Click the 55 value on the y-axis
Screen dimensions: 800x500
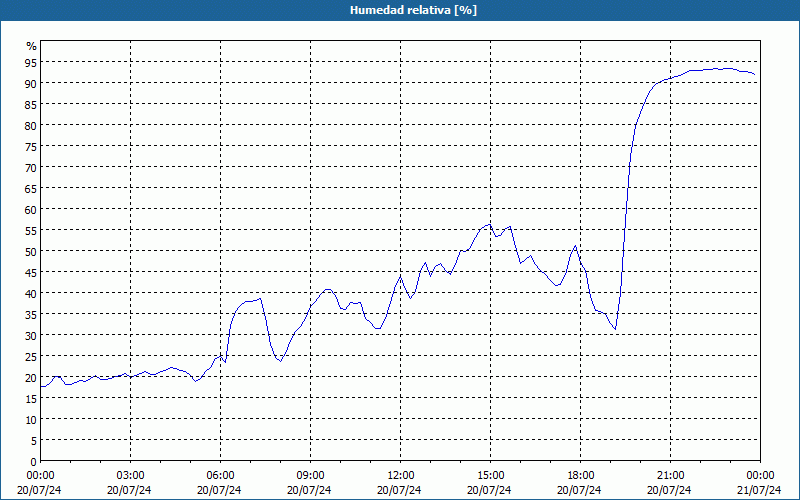pos(31,230)
